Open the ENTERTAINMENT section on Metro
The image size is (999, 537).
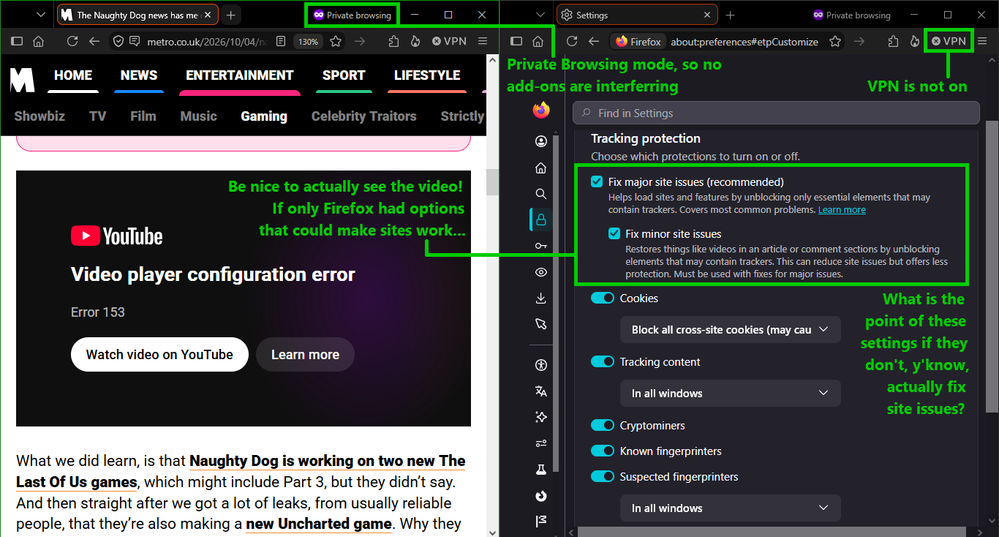[x=240, y=75]
